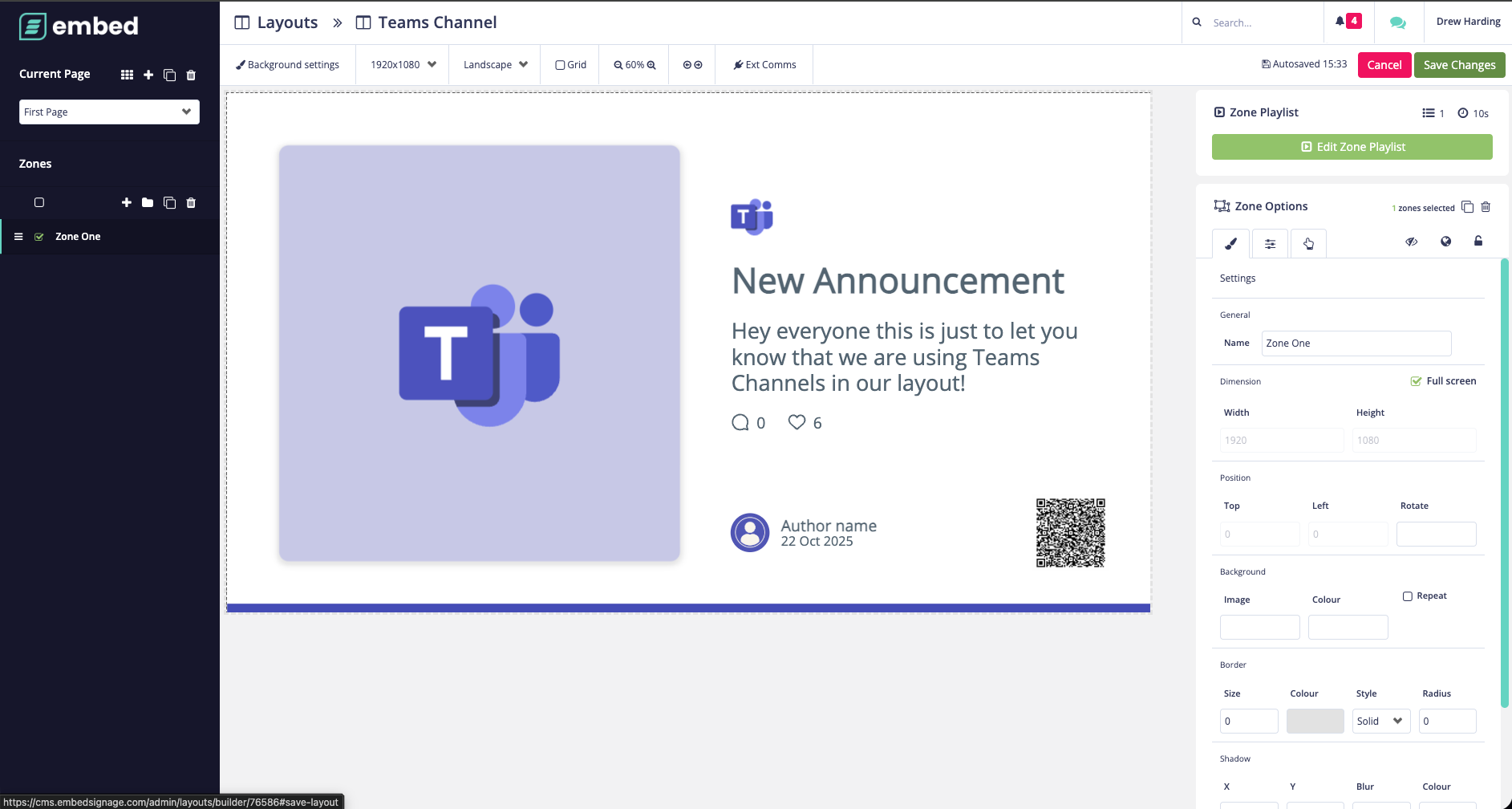Open the notifications bell

(x=1348, y=22)
